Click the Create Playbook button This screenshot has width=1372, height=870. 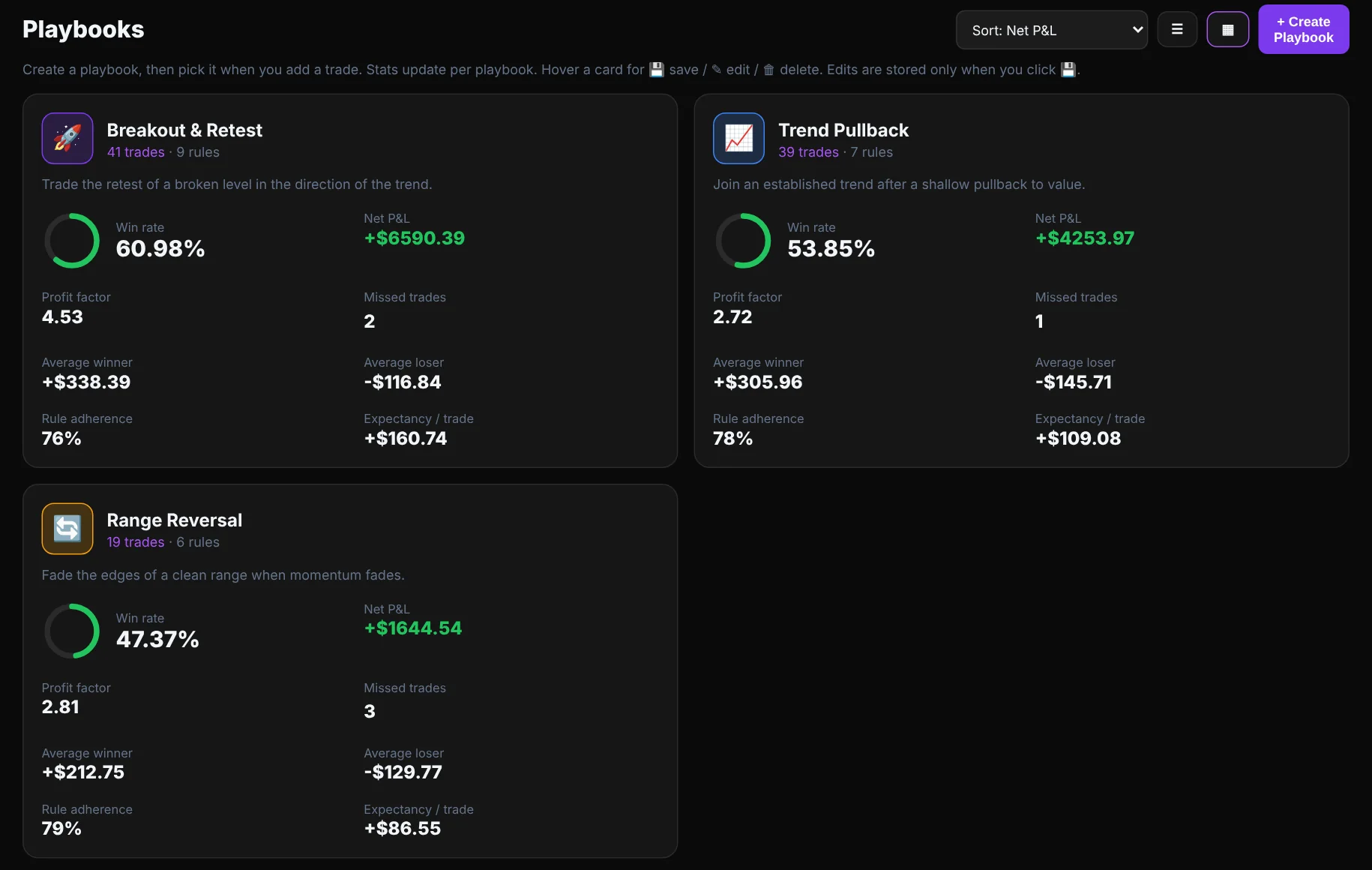point(1304,29)
